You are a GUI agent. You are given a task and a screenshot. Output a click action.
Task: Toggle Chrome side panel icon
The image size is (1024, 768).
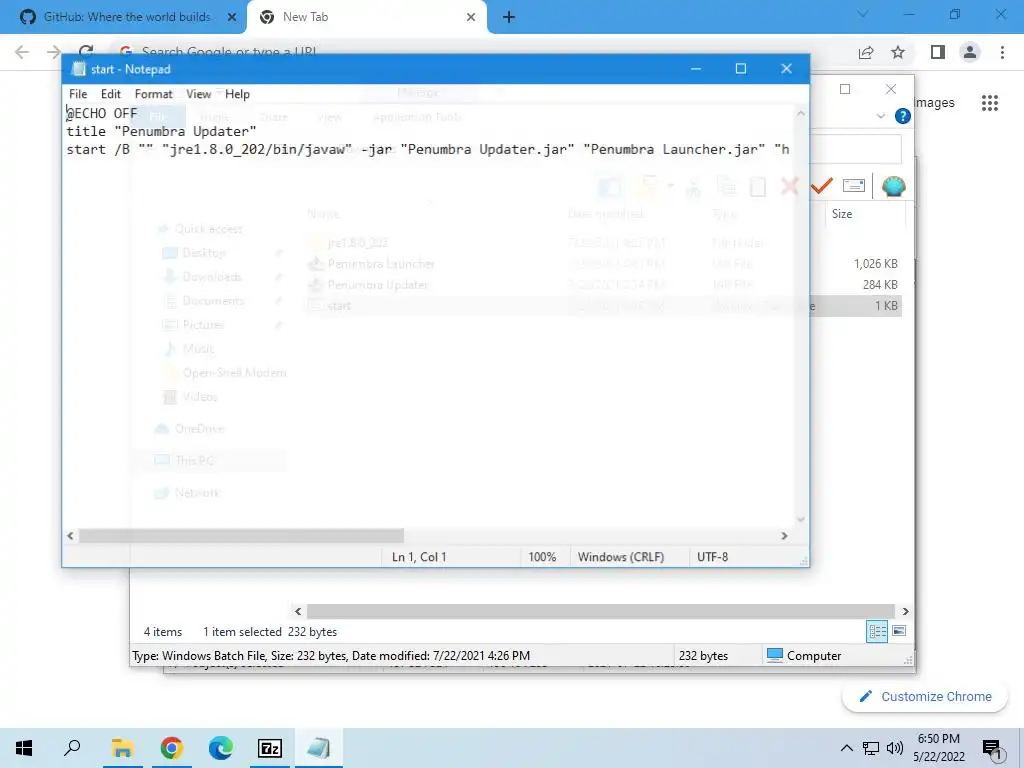click(x=938, y=52)
